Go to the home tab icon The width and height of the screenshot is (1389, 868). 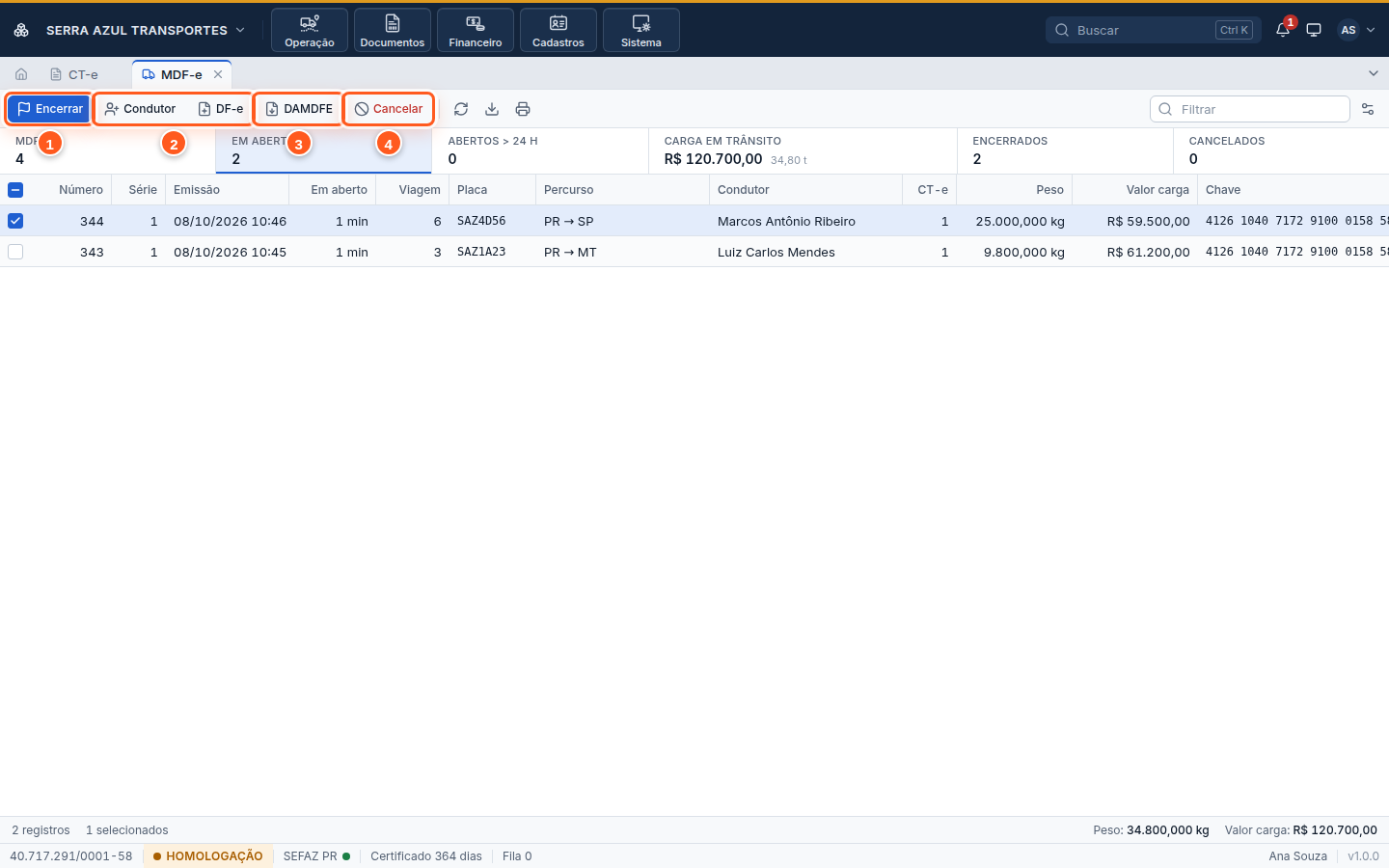pos(21,74)
